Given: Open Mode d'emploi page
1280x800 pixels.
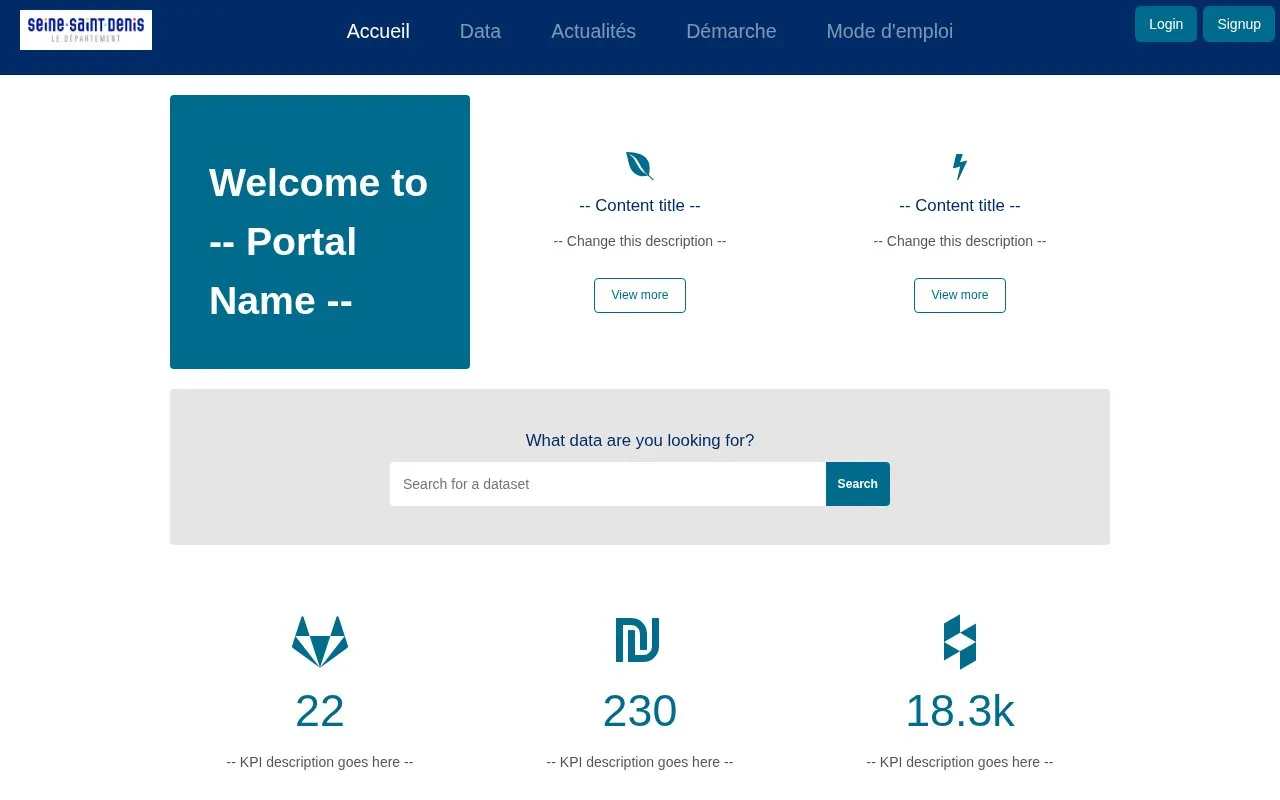Looking at the screenshot, I should [889, 31].
